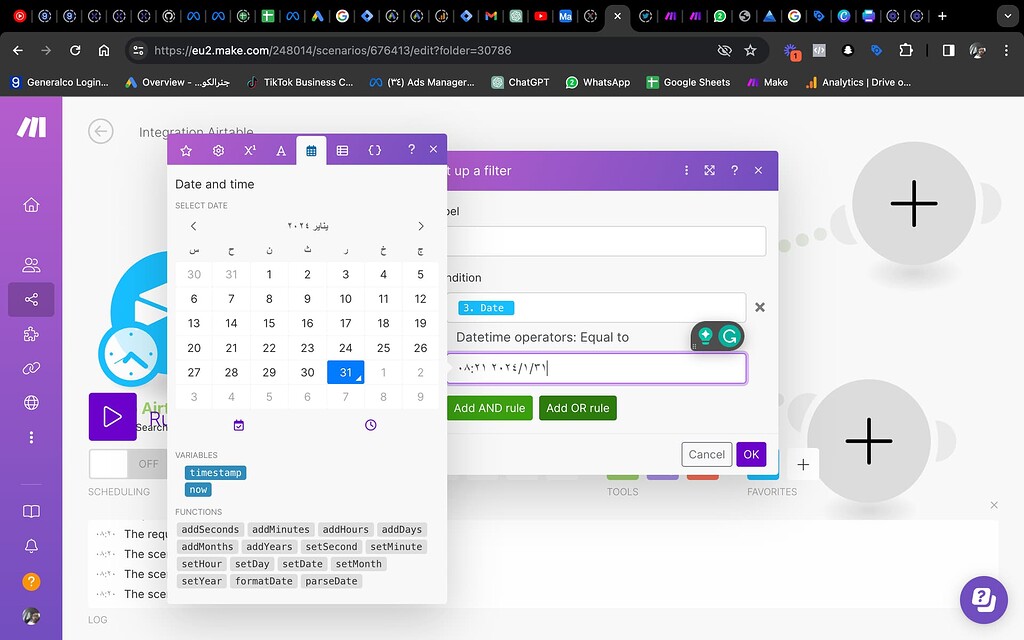Open the Google Sheets bookmark

pyautogui.click(x=688, y=82)
